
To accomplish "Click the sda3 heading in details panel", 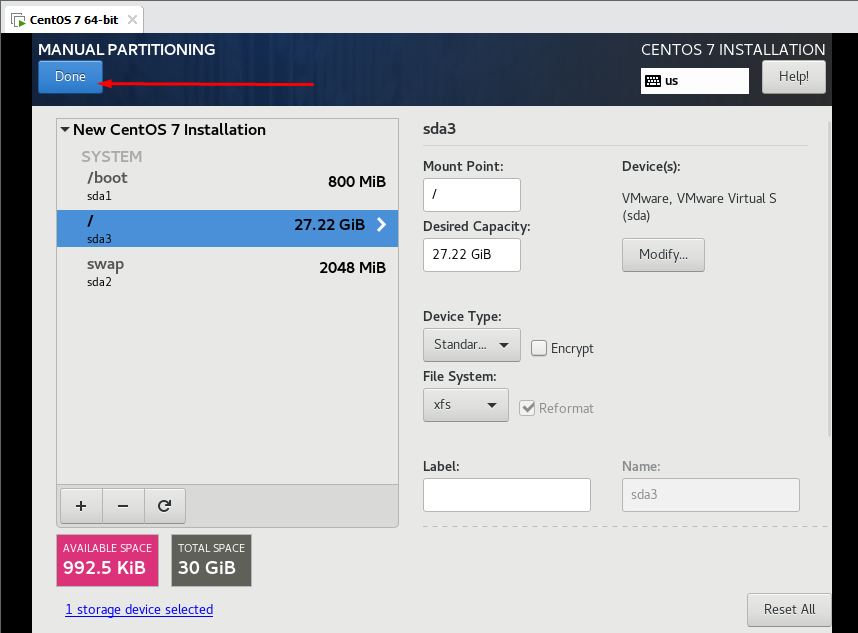I will tap(439, 129).
